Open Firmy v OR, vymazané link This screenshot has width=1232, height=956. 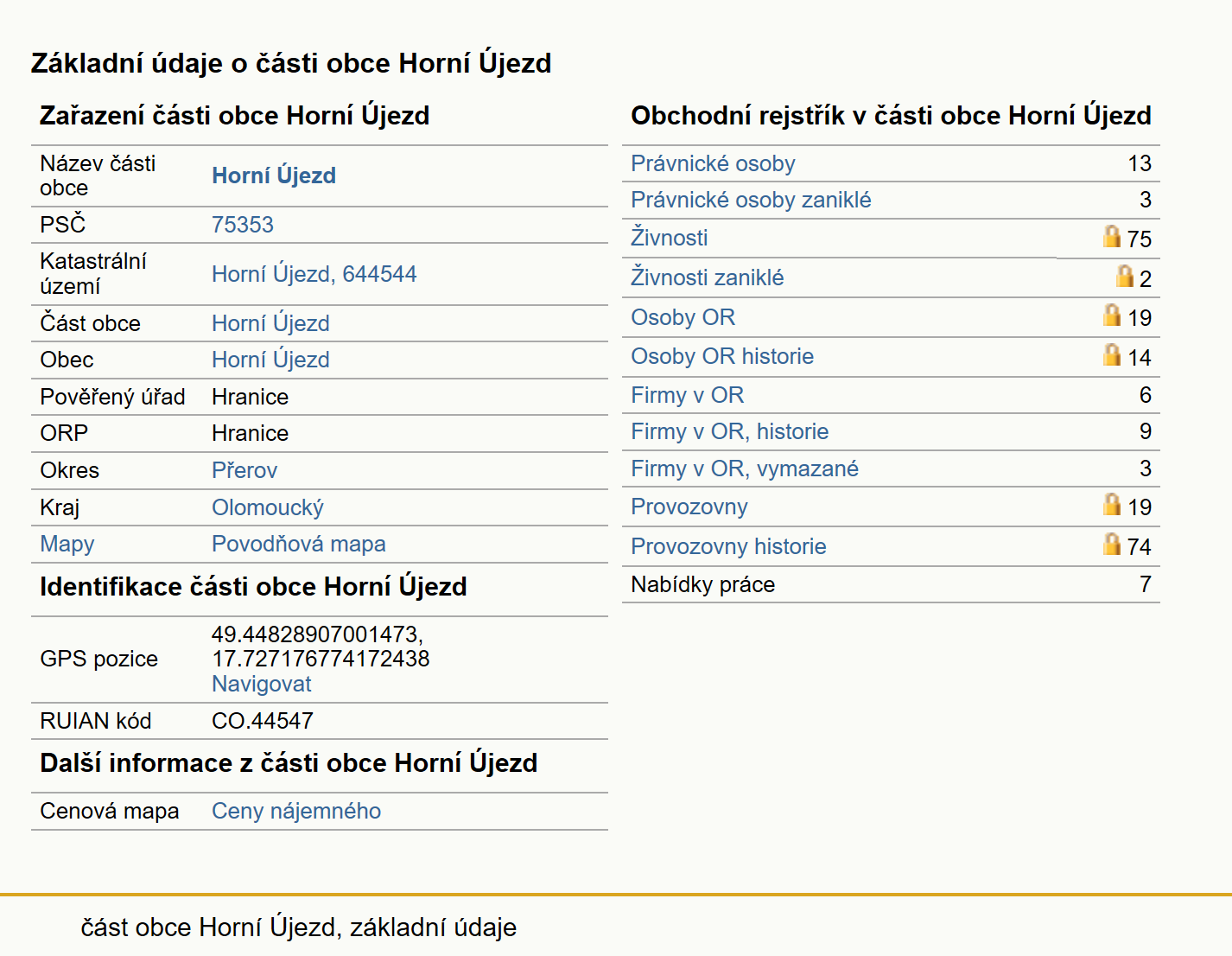pyautogui.click(x=745, y=468)
